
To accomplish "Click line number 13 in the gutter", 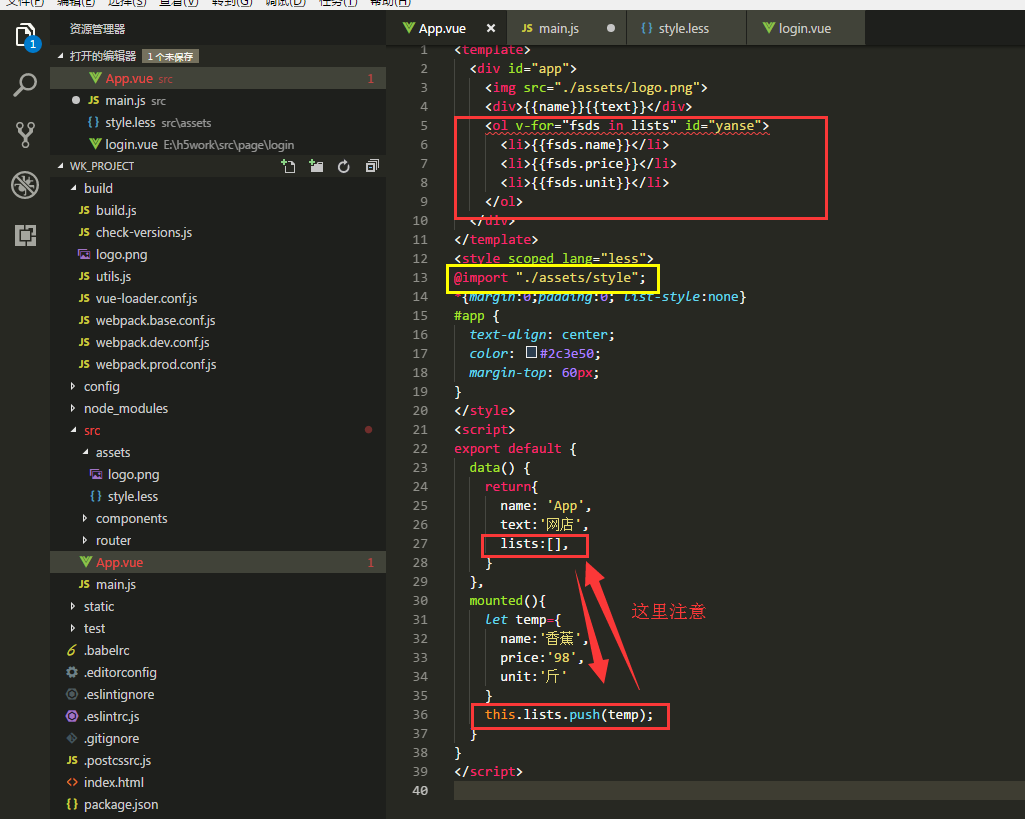I will pos(420,278).
